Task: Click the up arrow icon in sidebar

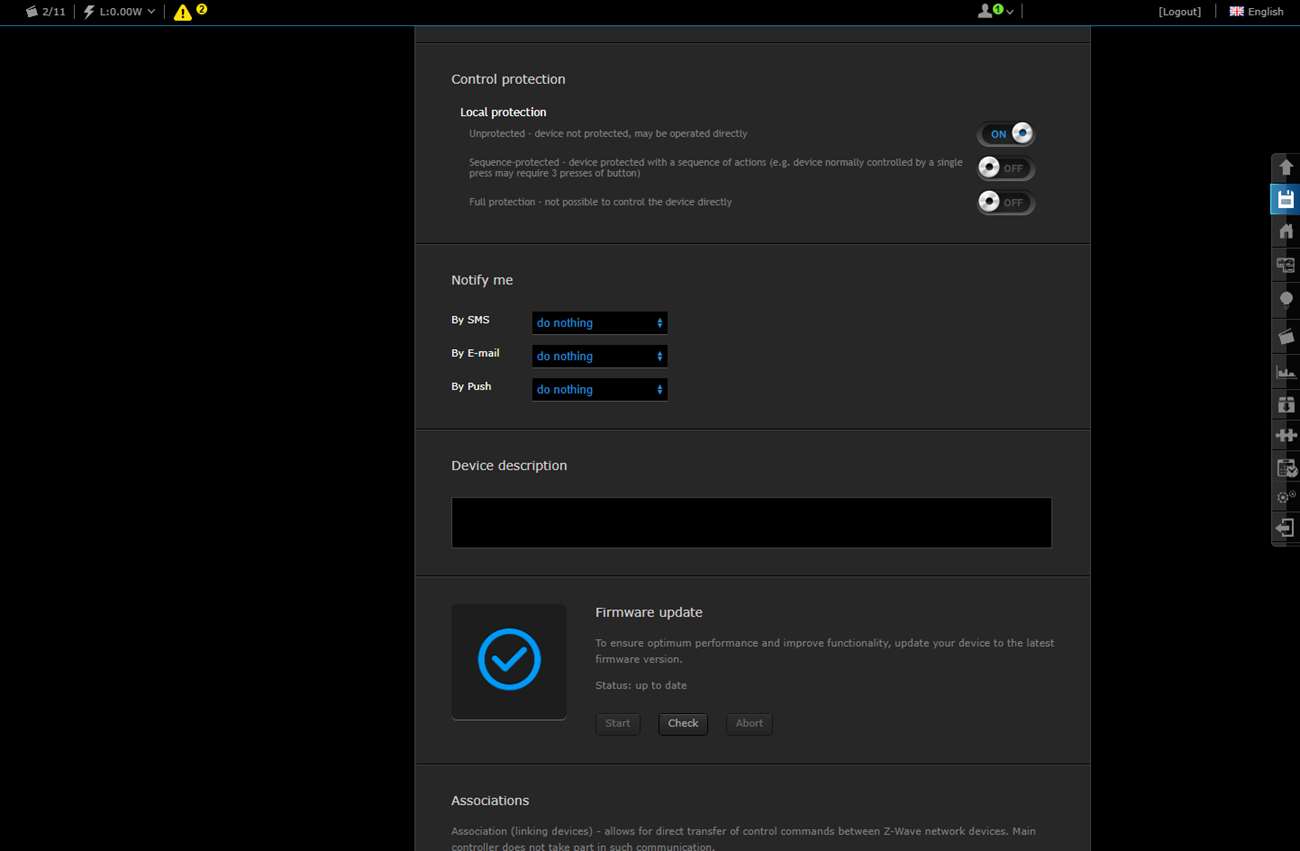Action: tap(1286, 167)
